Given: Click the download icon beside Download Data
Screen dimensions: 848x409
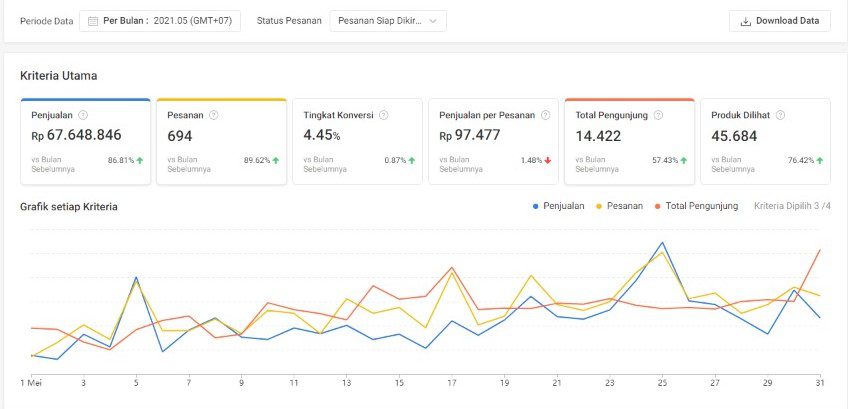Looking at the screenshot, I should click(x=746, y=21).
